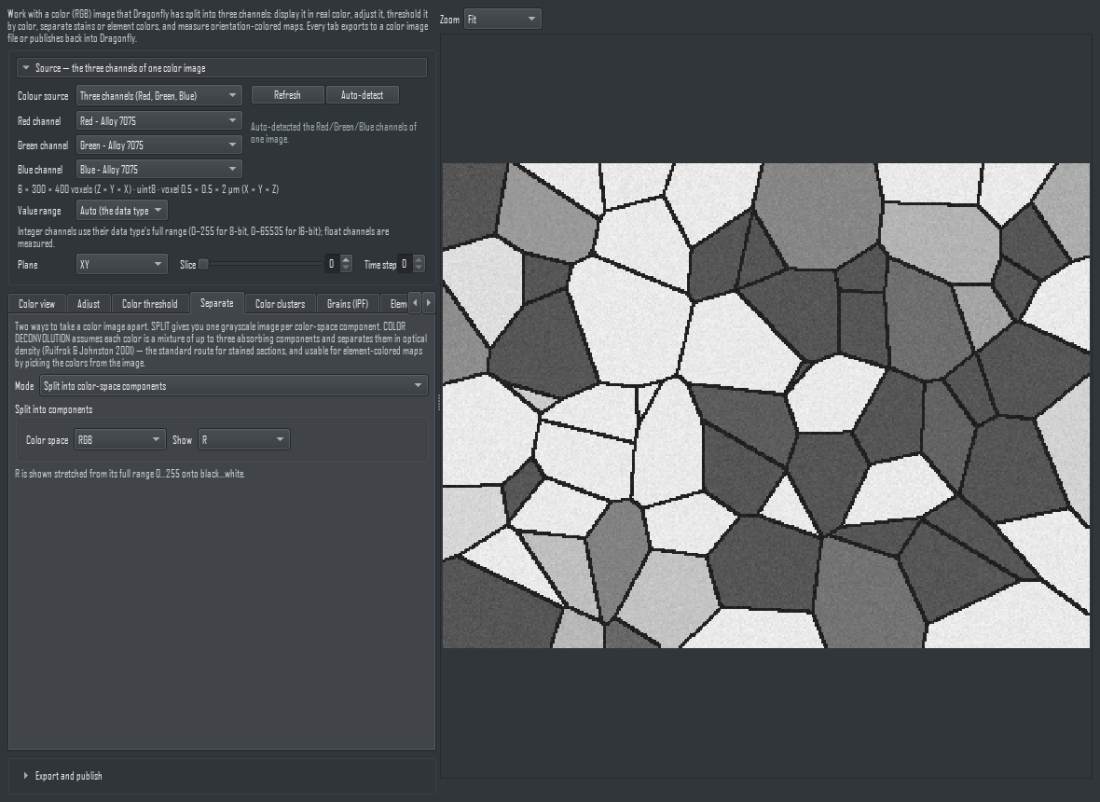Screen dimensions: 1100x802
Task: Click the 'Integer channels use their data type's' note
Action: pyautogui.click(x=203, y=237)
